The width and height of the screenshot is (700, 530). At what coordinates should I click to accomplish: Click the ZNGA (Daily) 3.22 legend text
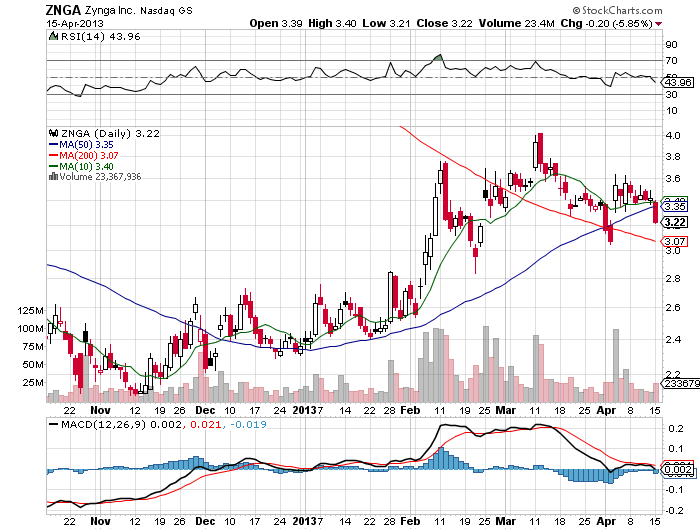point(110,133)
